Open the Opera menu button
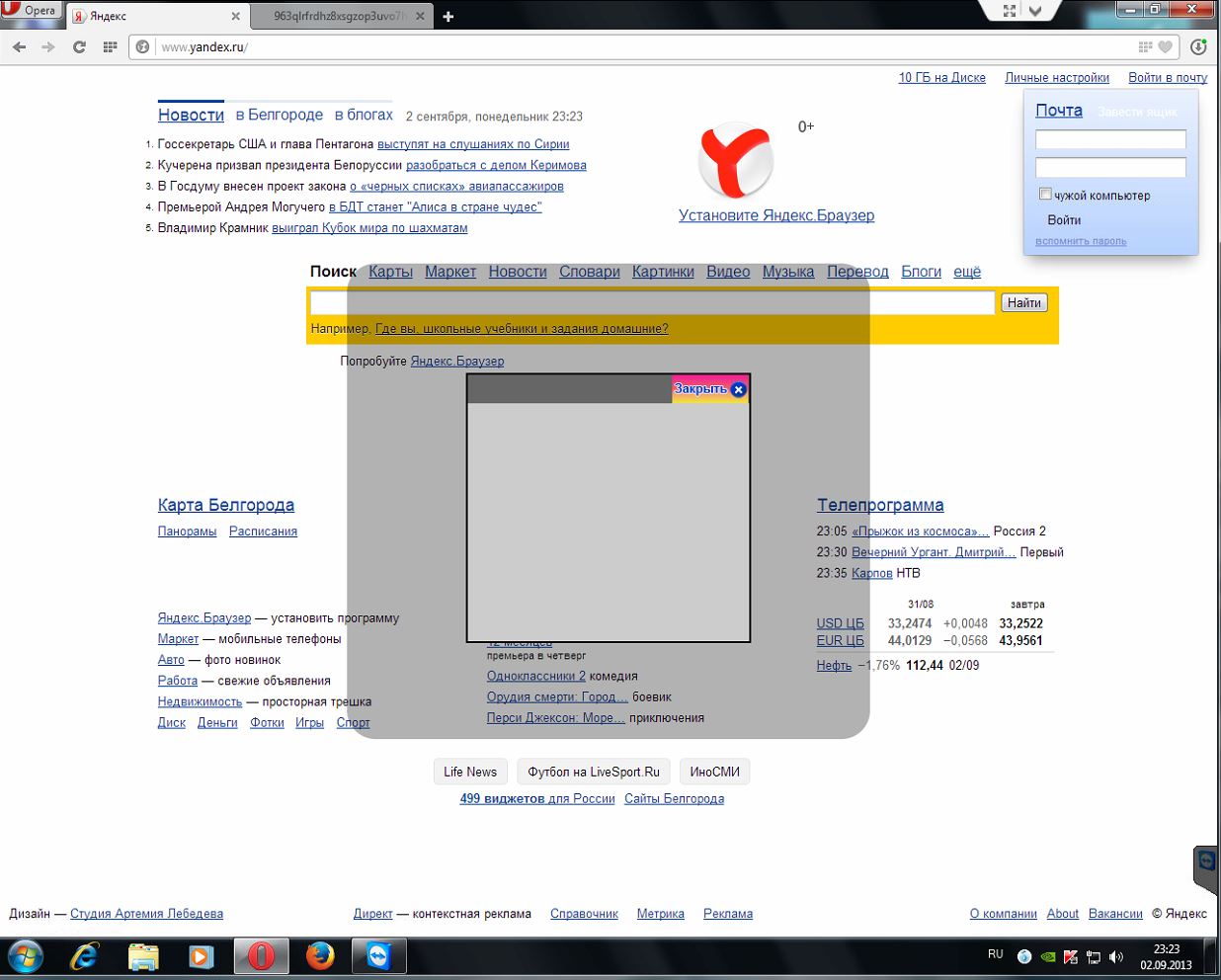The image size is (1221, 980). click(x=32, y=11)
